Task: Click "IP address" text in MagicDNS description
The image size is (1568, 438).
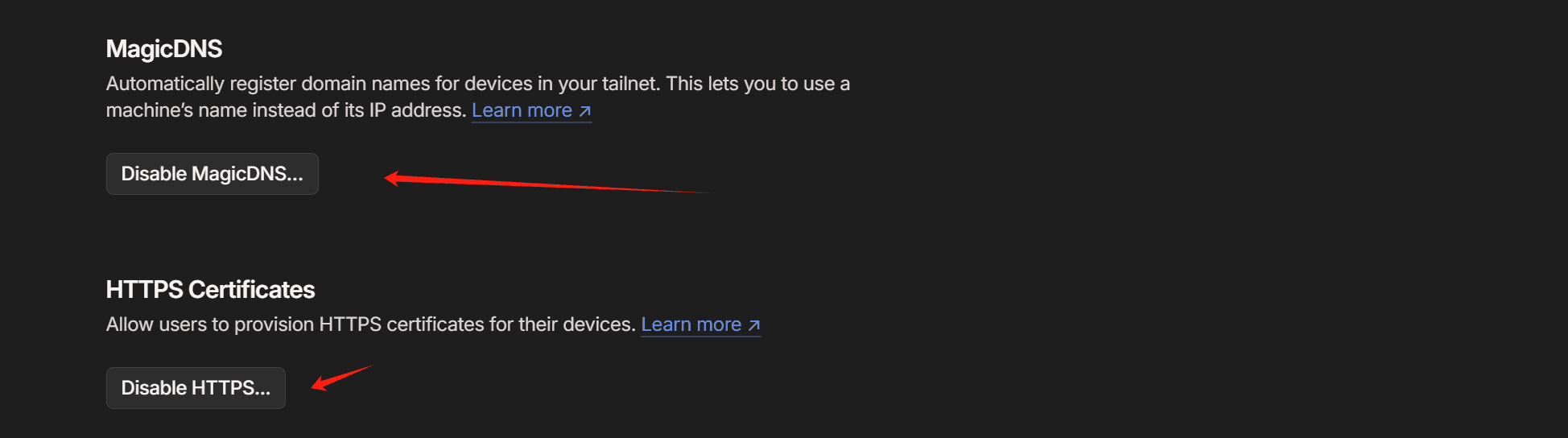Action: (417, 110)
